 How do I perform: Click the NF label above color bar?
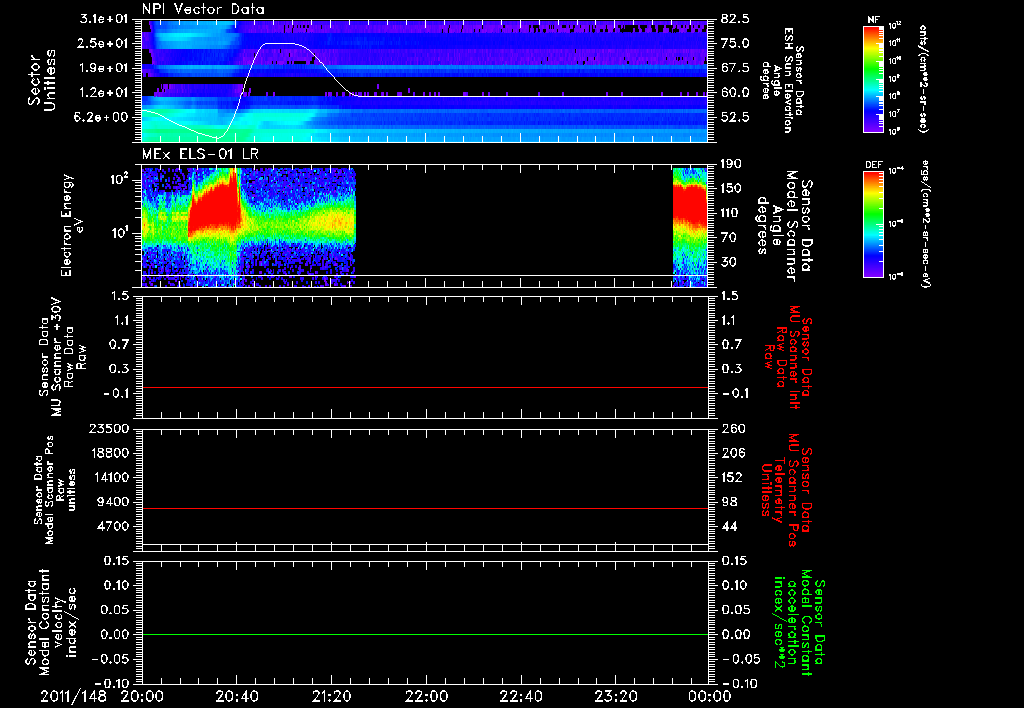[873, 20]
